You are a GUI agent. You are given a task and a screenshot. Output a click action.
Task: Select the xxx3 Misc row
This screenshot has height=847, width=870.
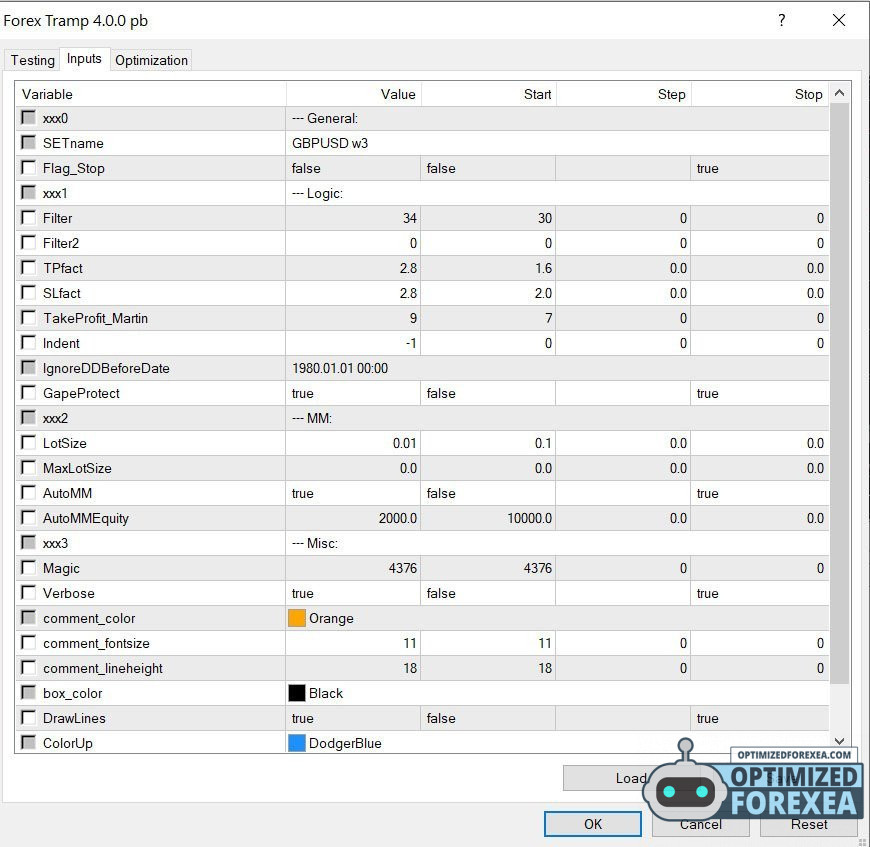(x=422, y=543)
